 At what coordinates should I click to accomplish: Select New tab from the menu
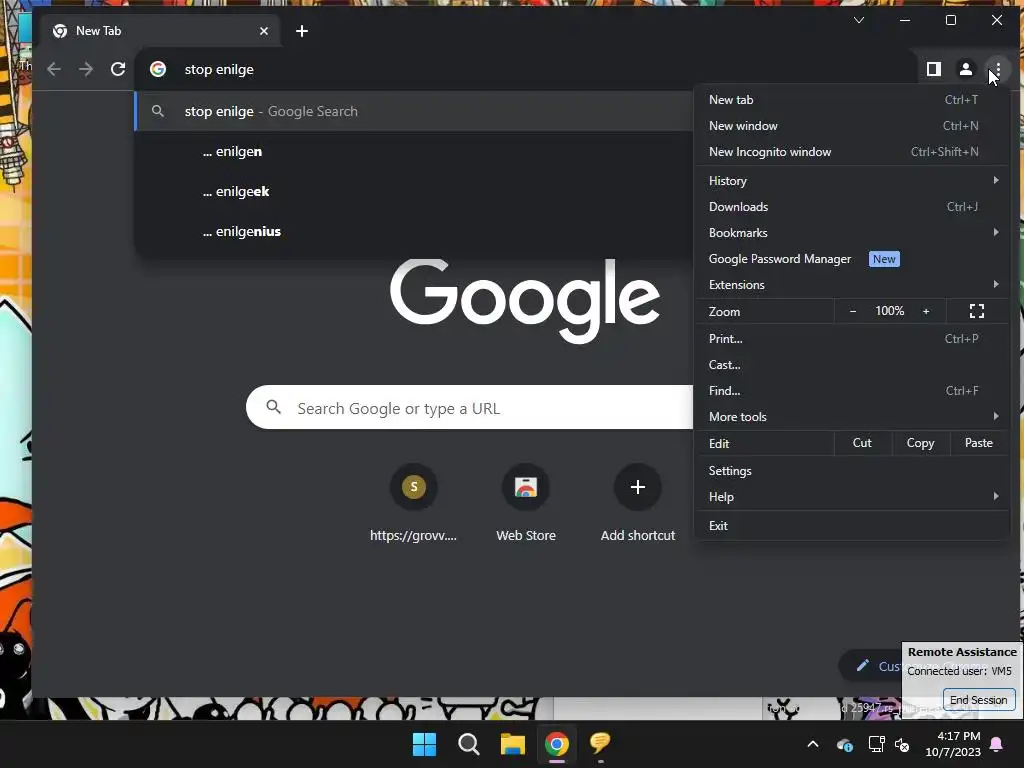tap(853, 100)
